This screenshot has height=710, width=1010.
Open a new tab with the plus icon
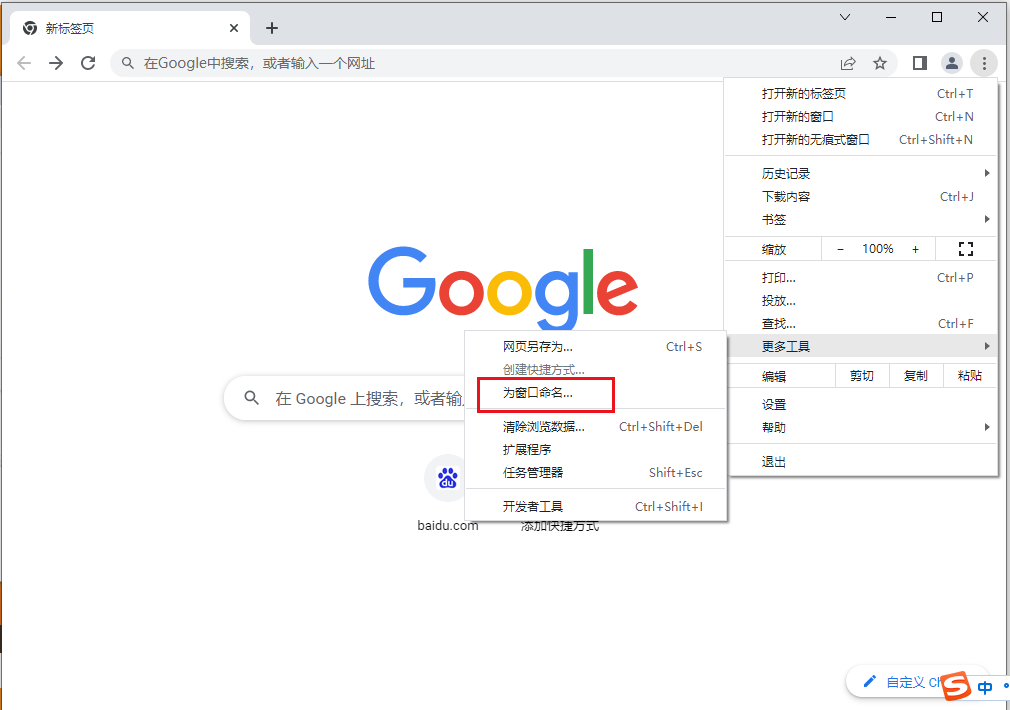click(x=272, y=28)
